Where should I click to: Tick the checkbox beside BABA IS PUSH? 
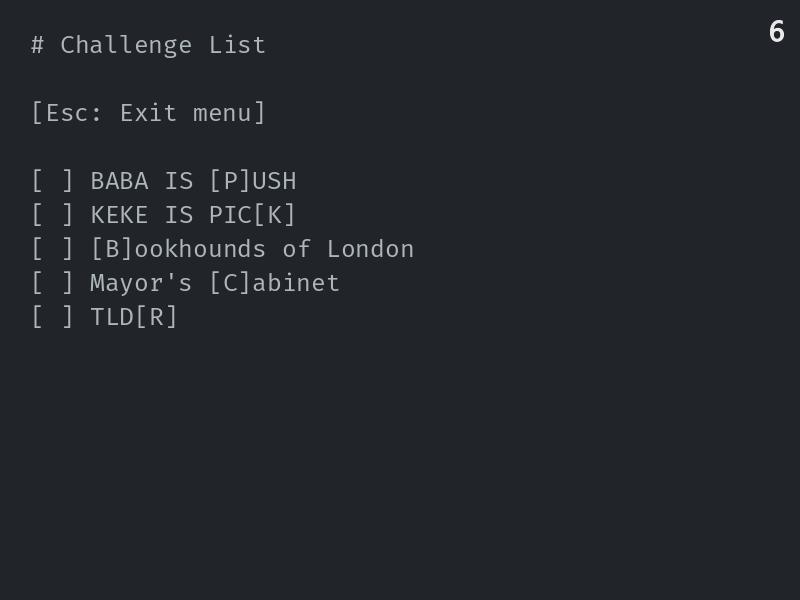pyautogui.click(x=53, y=181)
